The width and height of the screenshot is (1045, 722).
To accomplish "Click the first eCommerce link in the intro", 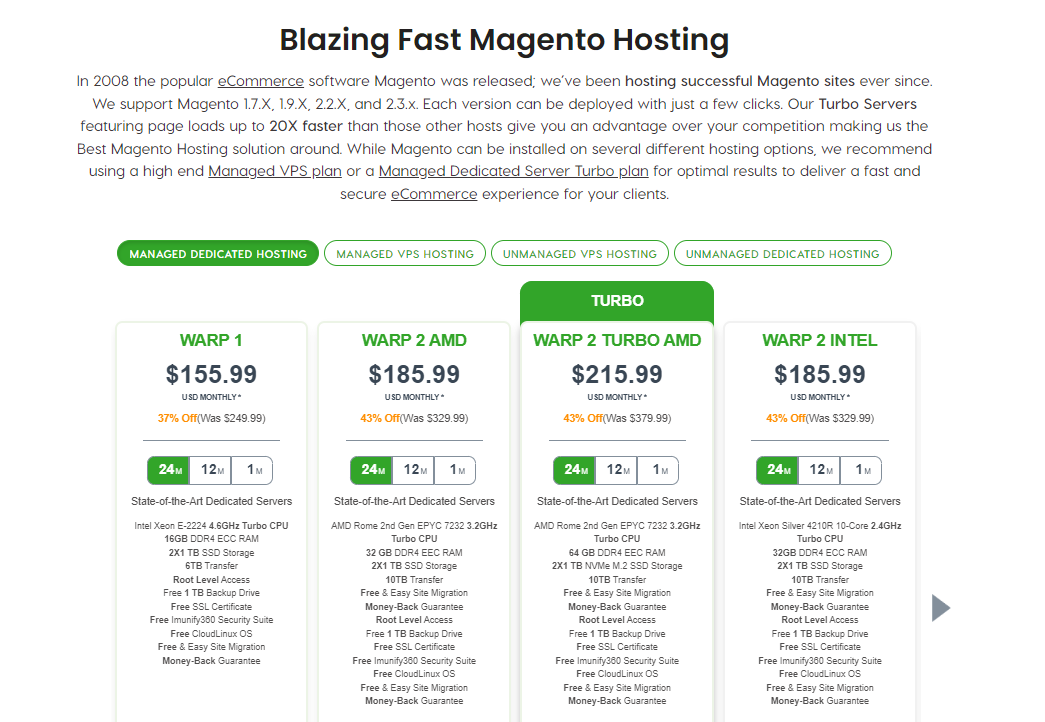I will pyautogui.click(x=261, y=81).
